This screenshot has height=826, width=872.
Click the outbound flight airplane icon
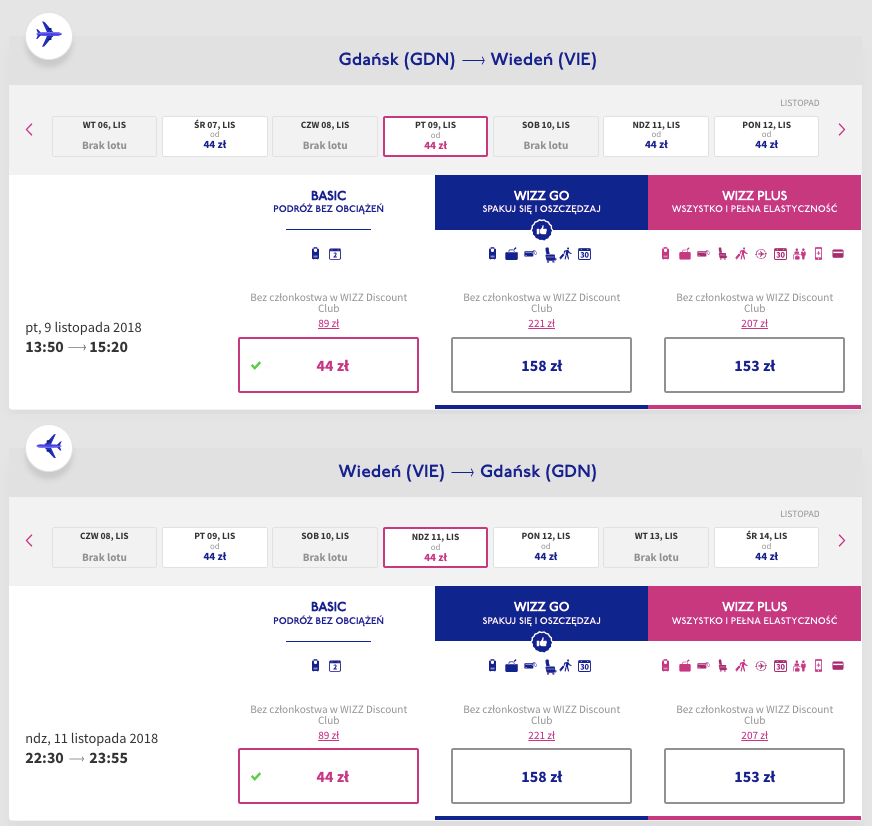point(48,35)
